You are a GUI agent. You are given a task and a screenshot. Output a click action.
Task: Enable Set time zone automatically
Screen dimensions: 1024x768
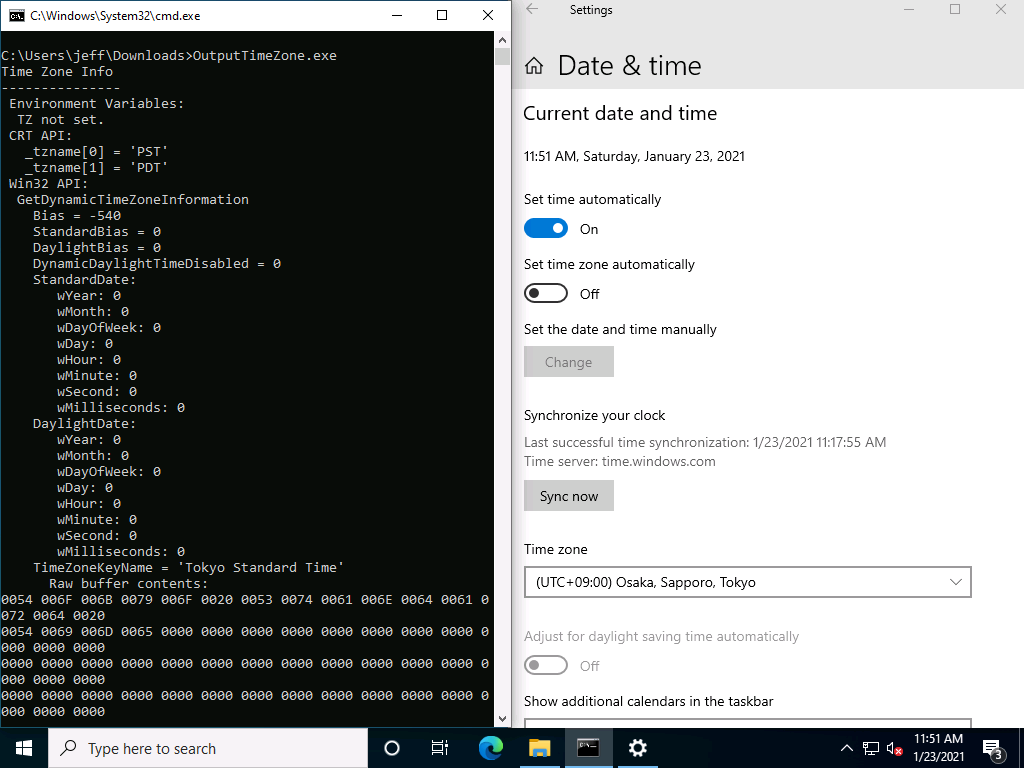tap(546, 294)
